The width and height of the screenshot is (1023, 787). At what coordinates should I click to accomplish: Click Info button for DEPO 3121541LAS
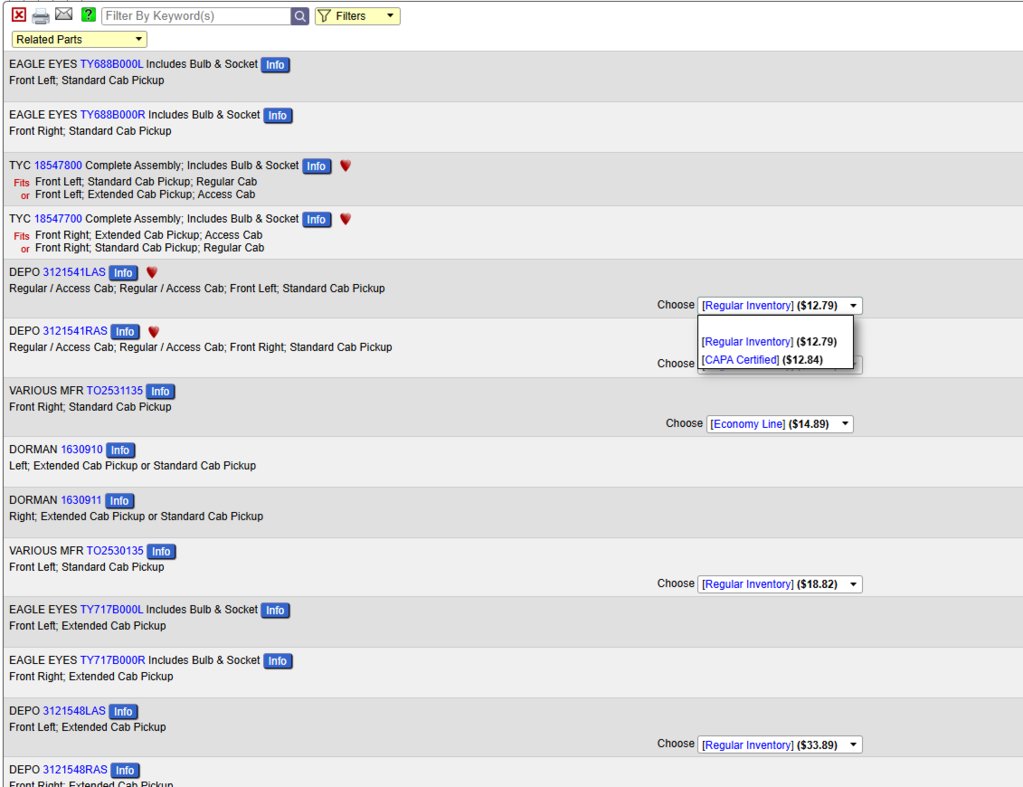click(x=123, y=273)
